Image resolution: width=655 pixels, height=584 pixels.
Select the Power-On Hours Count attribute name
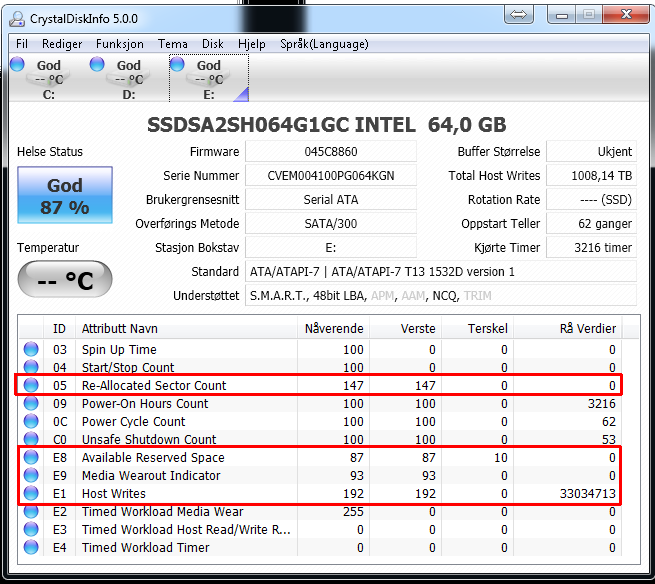point(145,403)
